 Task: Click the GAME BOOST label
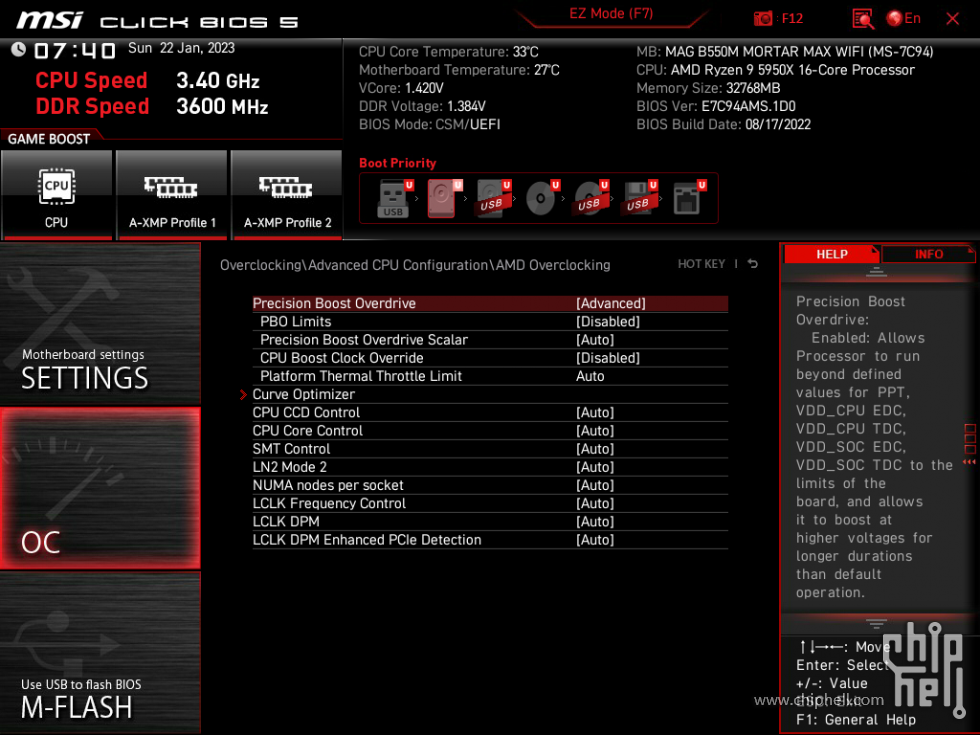[49, 139]
